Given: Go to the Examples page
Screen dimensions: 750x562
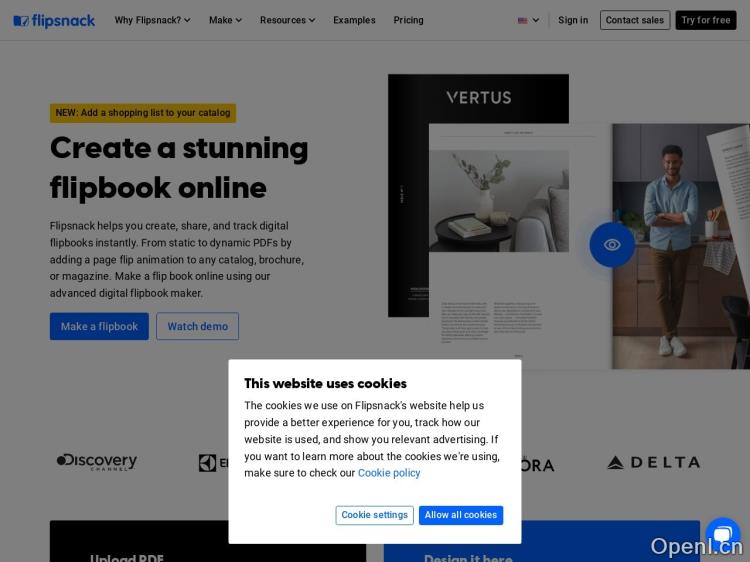Looking at the screenshot, I should click(354, 20).
